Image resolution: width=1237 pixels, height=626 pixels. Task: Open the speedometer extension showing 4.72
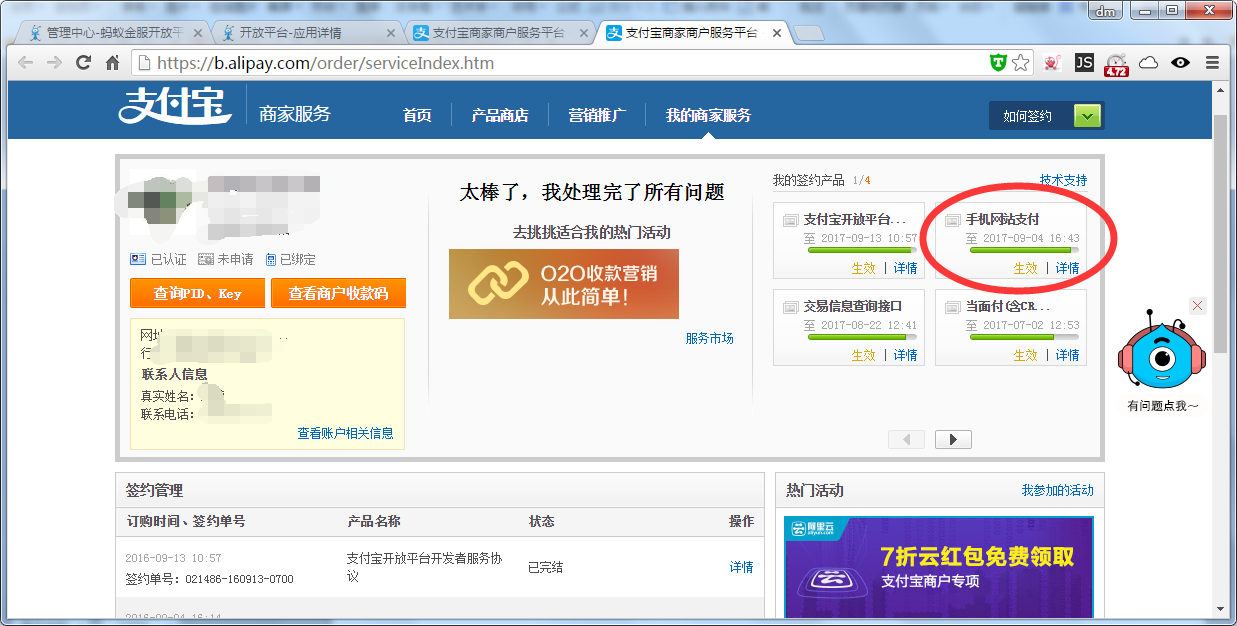click(1116, 64)
